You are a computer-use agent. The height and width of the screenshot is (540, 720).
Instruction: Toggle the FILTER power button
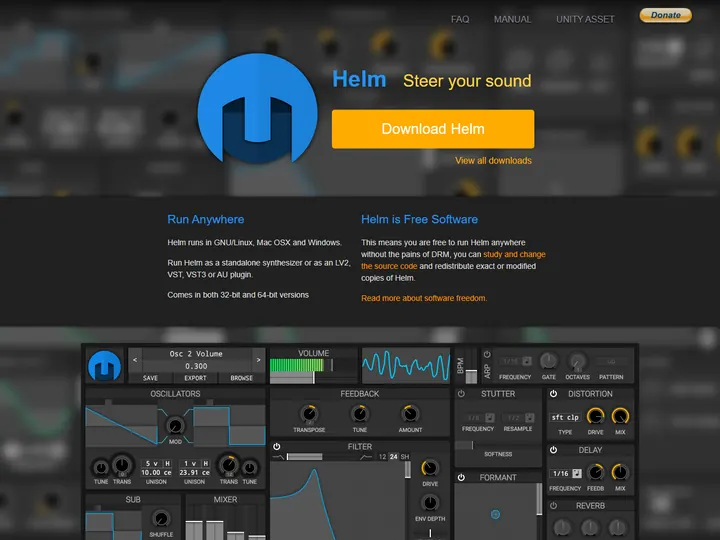tap(277, 446)
